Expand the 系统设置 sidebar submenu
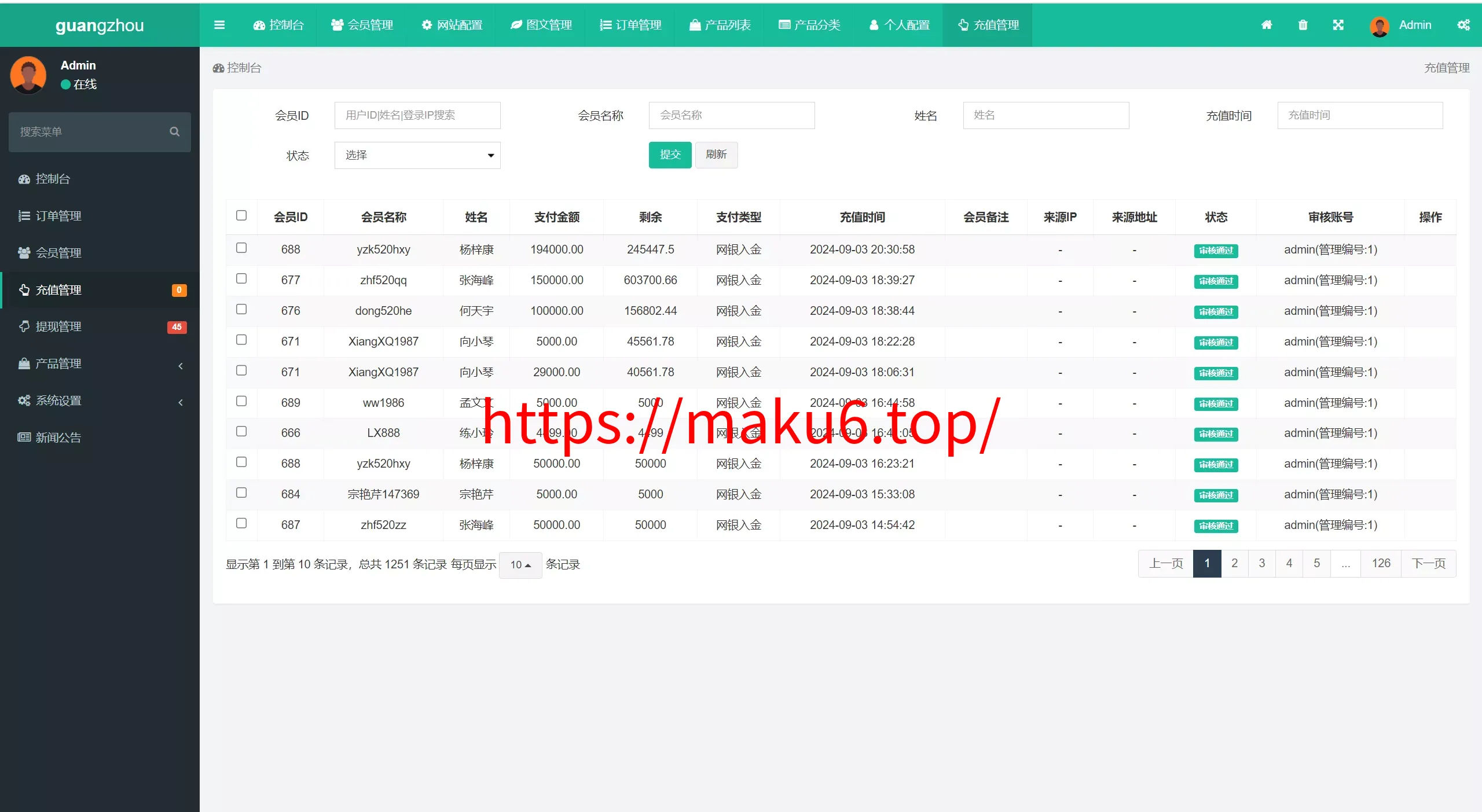 pyautogui.click(x=100, y=401)
